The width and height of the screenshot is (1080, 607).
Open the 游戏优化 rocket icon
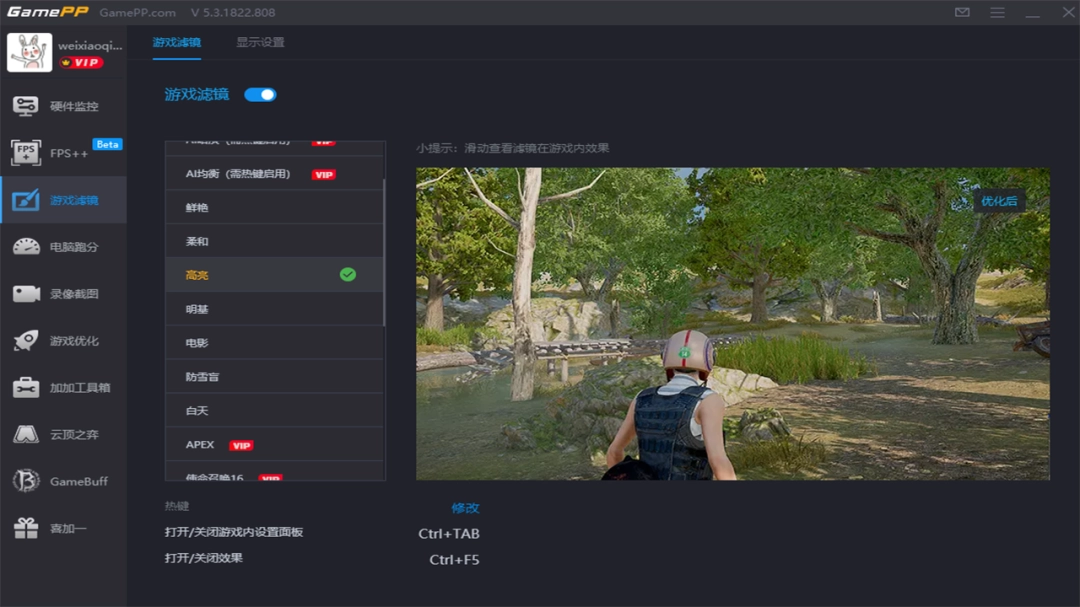(x=26, y=341)
